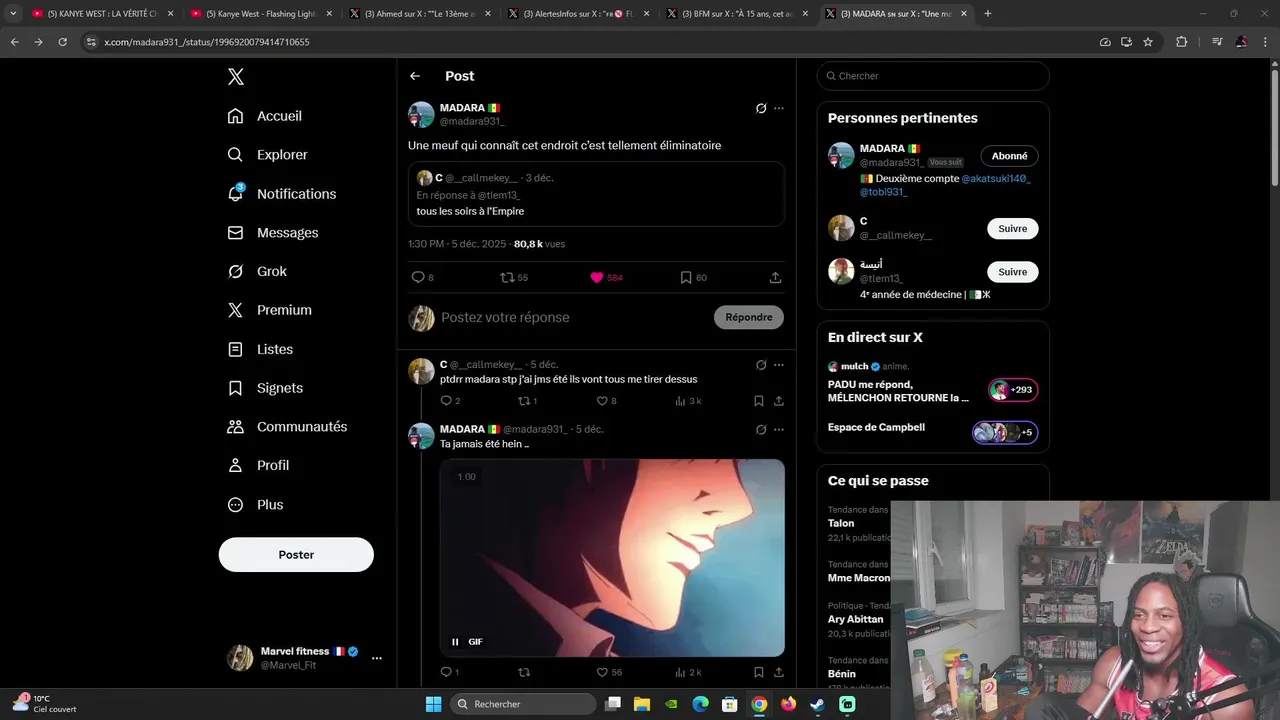Open Explorer in the sidebar
Screen dimensions: 1280x720
(x=268, y=155)
